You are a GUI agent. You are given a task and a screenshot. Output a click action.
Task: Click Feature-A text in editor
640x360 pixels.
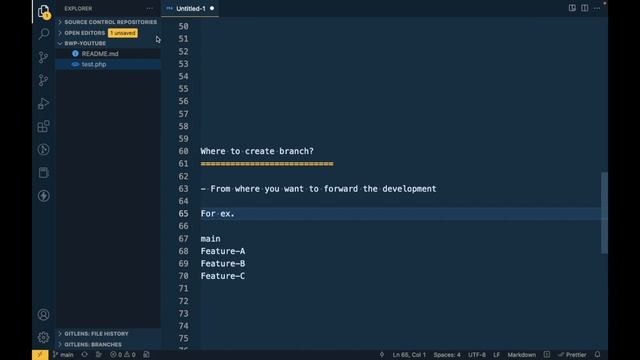tap(223, 251)
